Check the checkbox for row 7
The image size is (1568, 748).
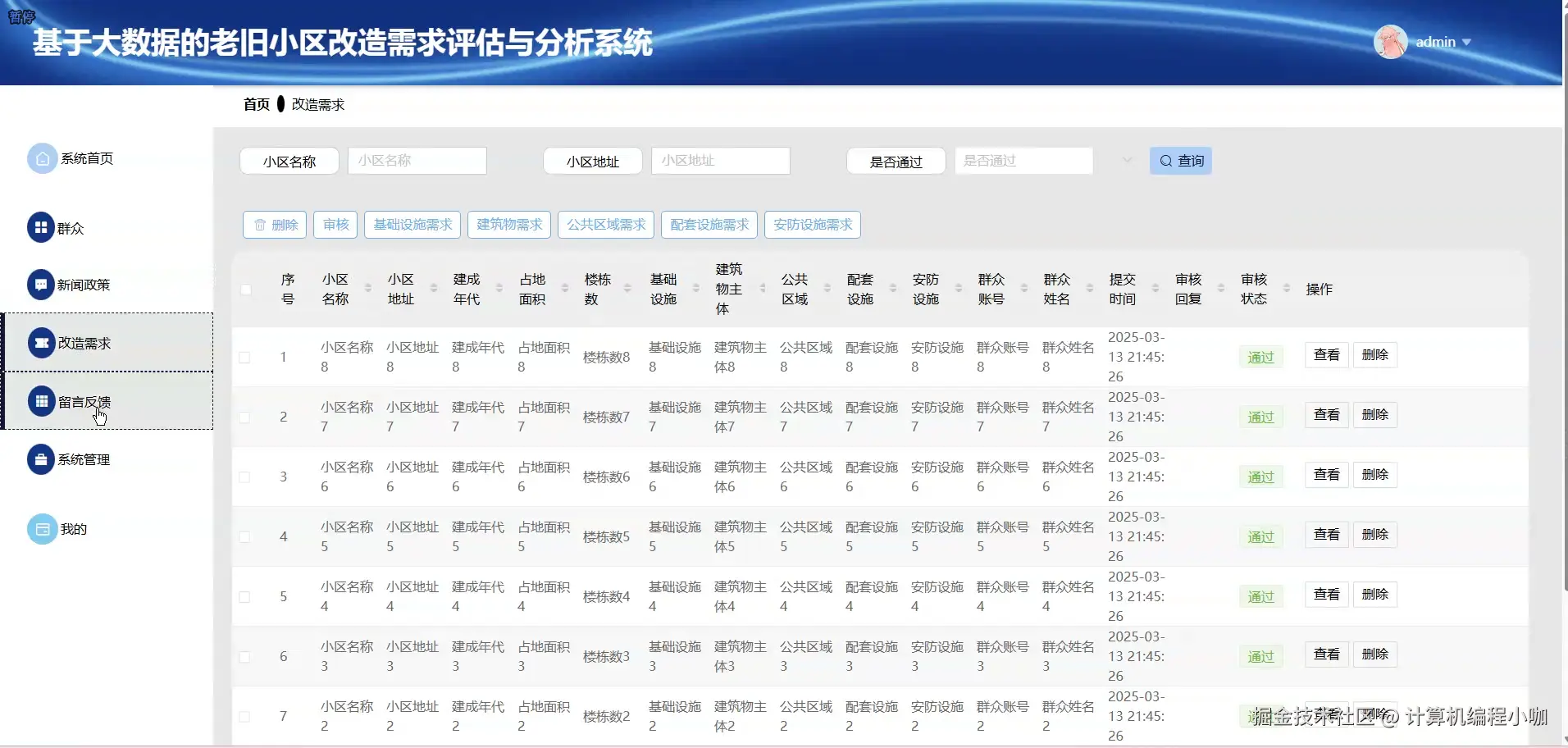(244, 717)
